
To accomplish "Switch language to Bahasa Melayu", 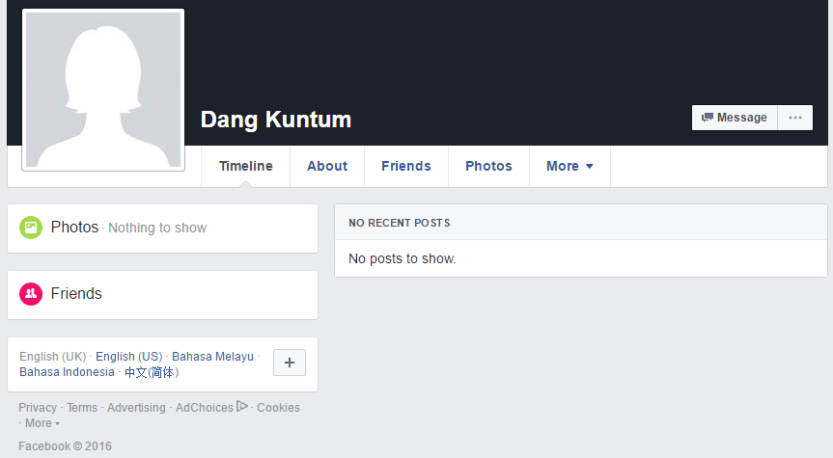I will [213, 357].
